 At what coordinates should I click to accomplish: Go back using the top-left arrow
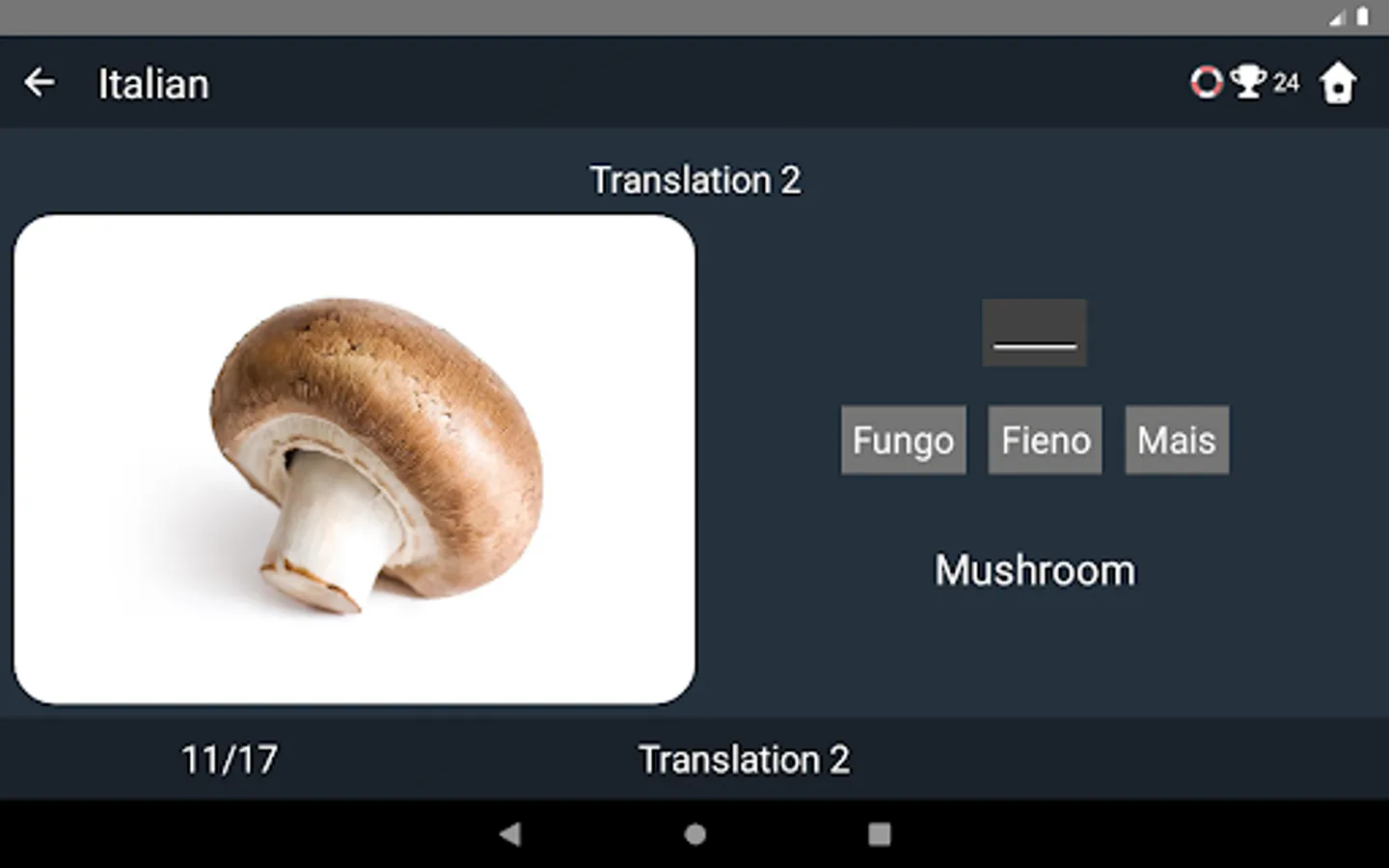(40, 83)
